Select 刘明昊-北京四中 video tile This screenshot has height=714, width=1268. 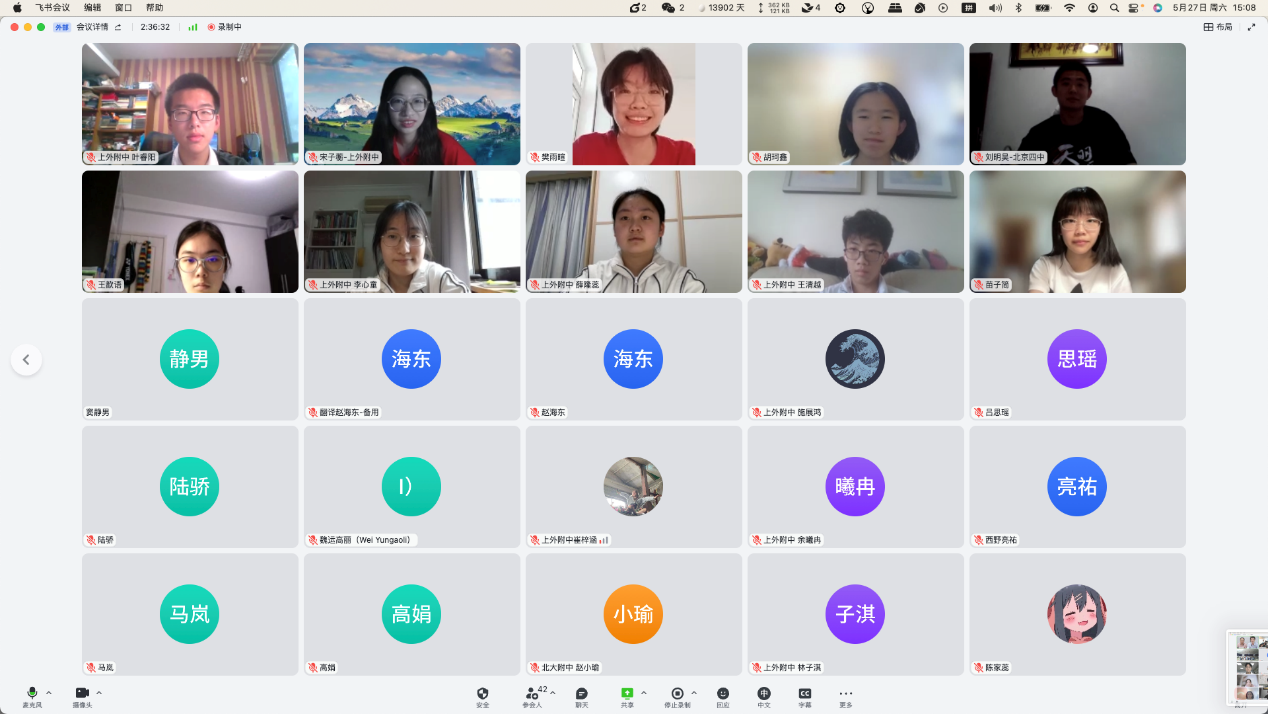point(1077,104)
